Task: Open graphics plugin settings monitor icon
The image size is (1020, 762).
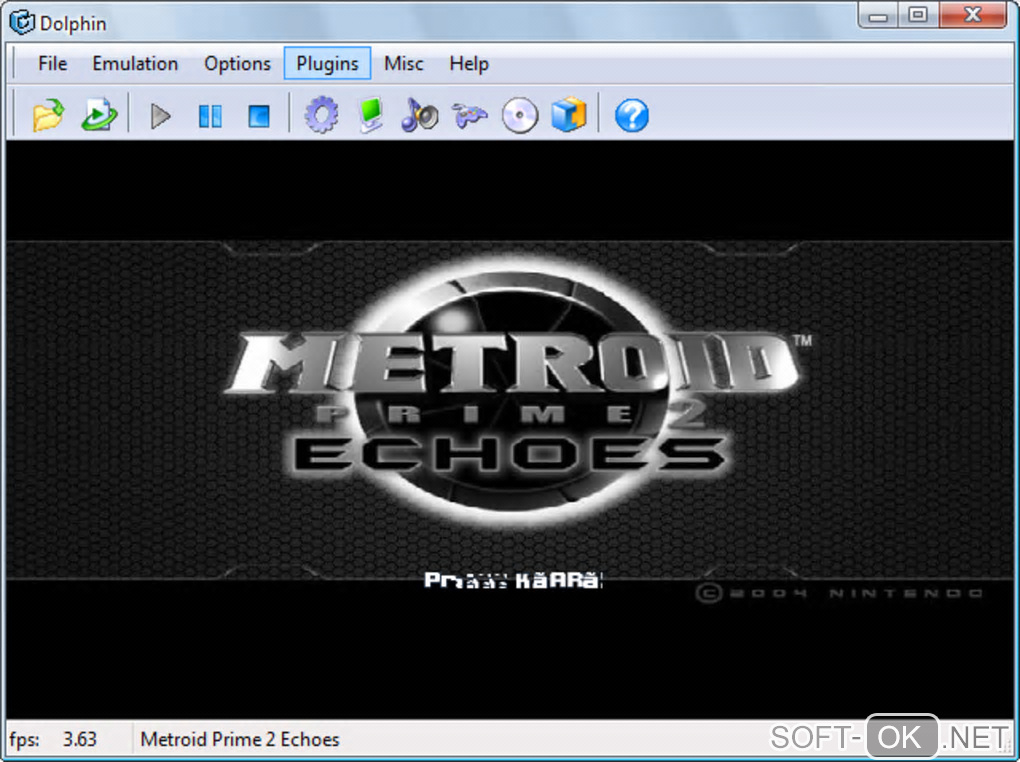Action: (371, 115)
